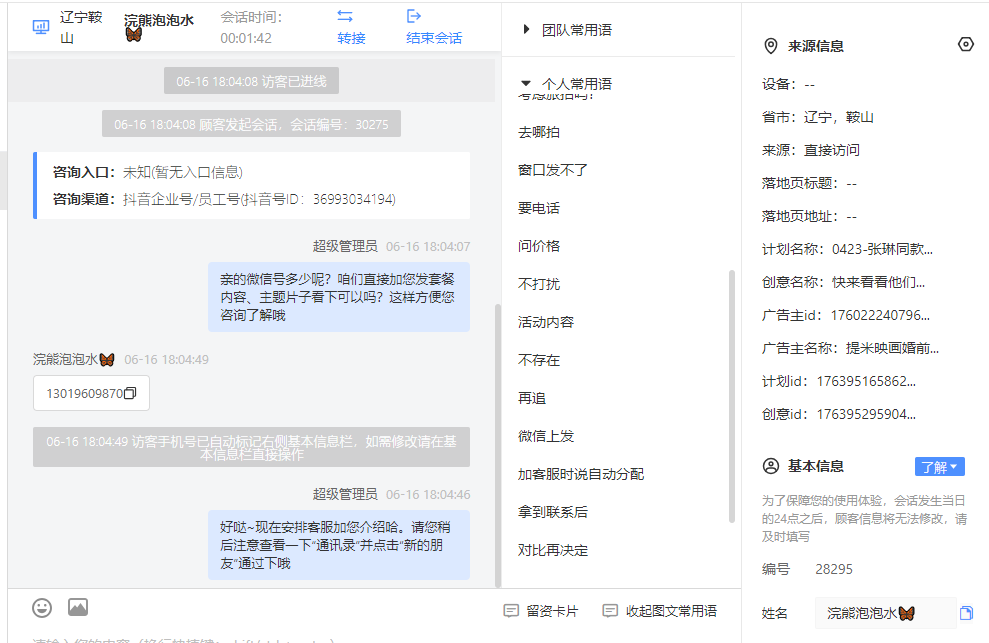
Task: Open the 了解 dropdown
Action: (939, 467)
